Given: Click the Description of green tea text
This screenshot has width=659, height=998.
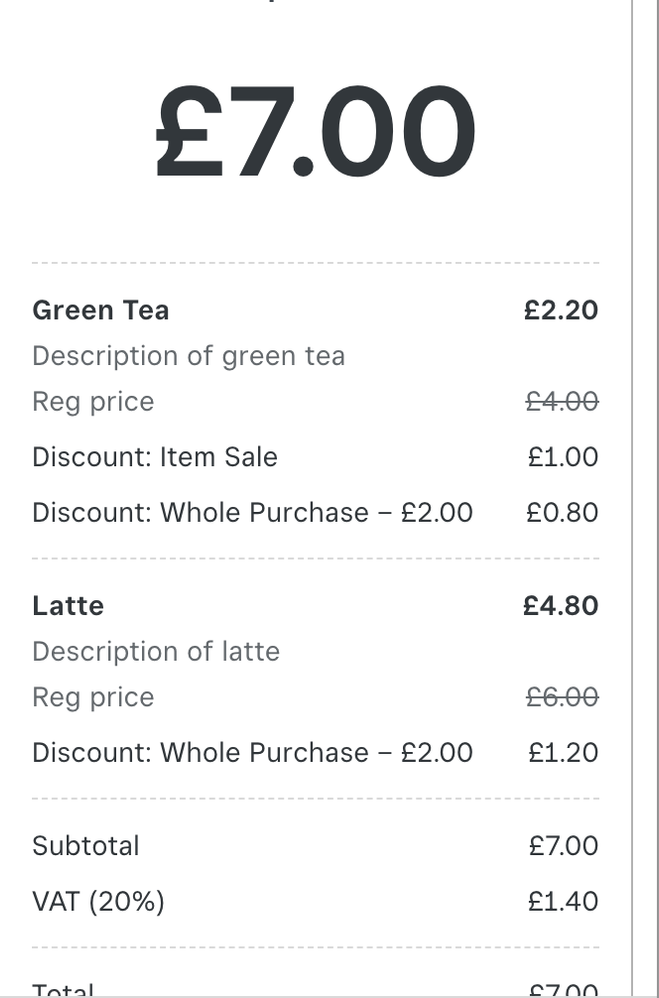Looking at the screenshot, I should (x=188, y=356).
